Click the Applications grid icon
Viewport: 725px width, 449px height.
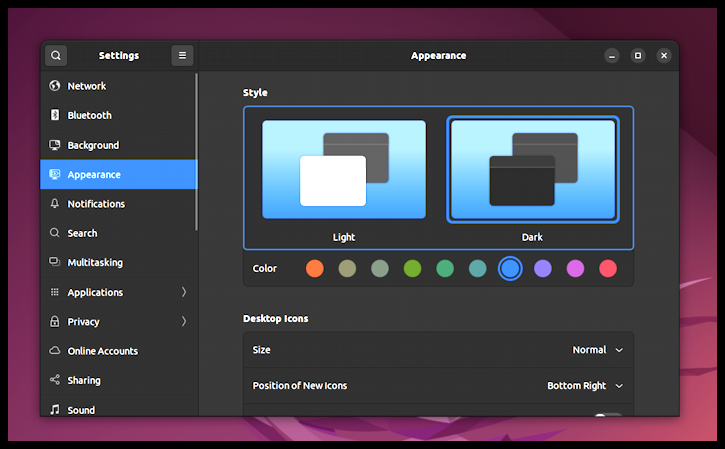(x=55, y=292)
